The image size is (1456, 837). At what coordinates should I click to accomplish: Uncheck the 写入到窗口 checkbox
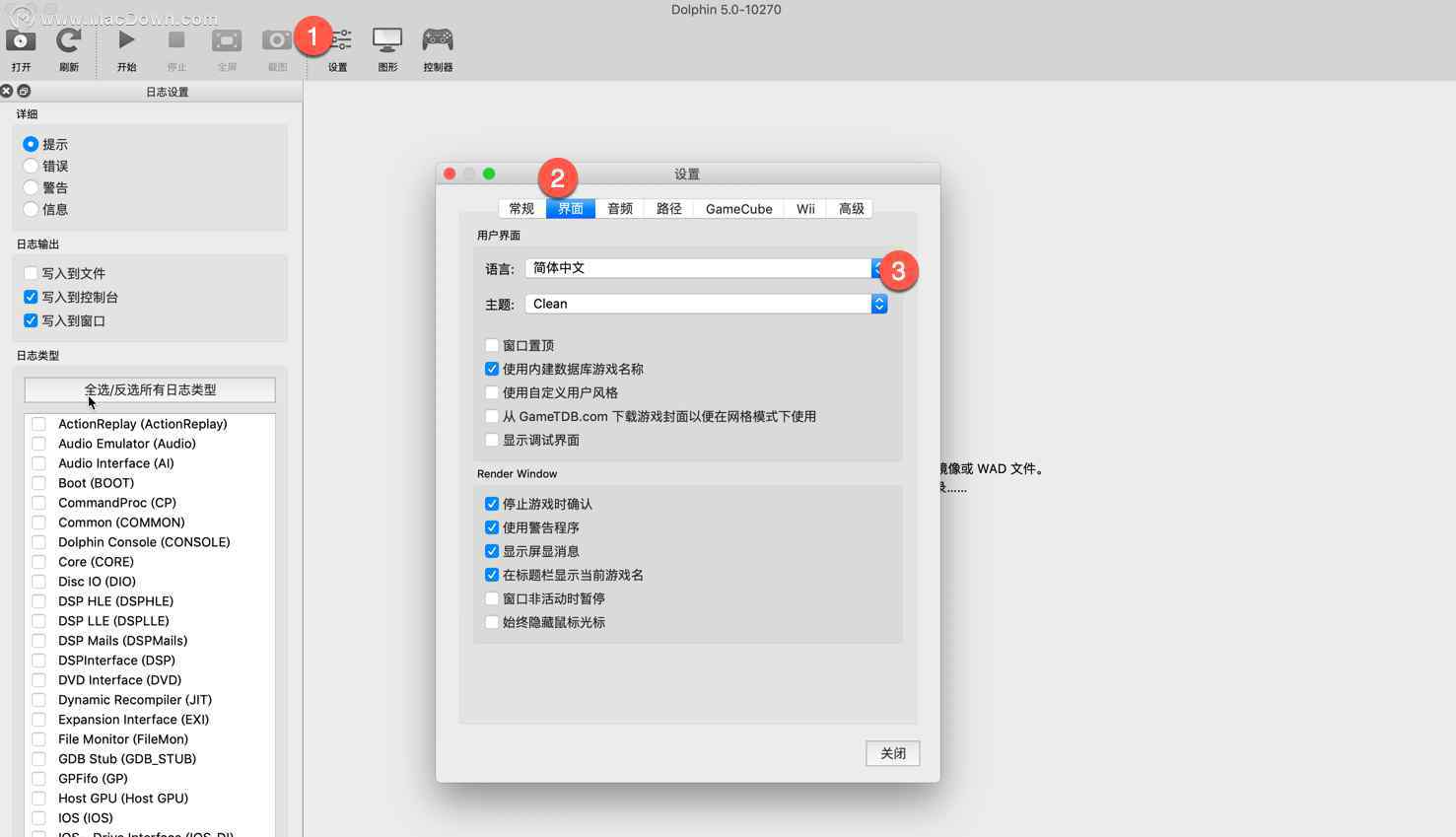point(31,320)
